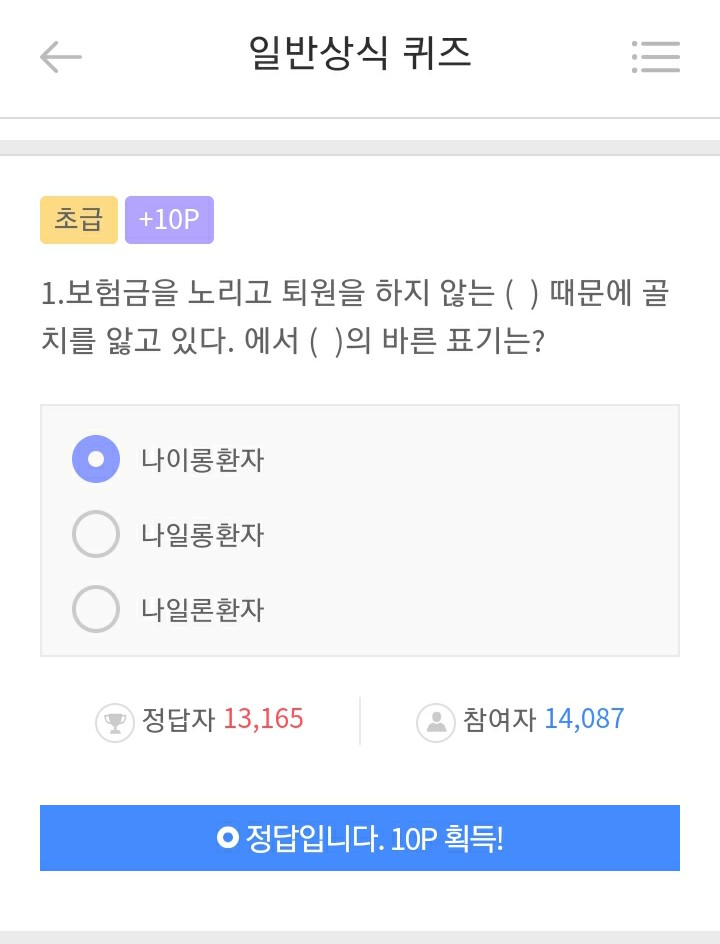Click the 나이롱환자 answer label text
The width and height of the screenshot is (720, 944).
pos(203,461)
